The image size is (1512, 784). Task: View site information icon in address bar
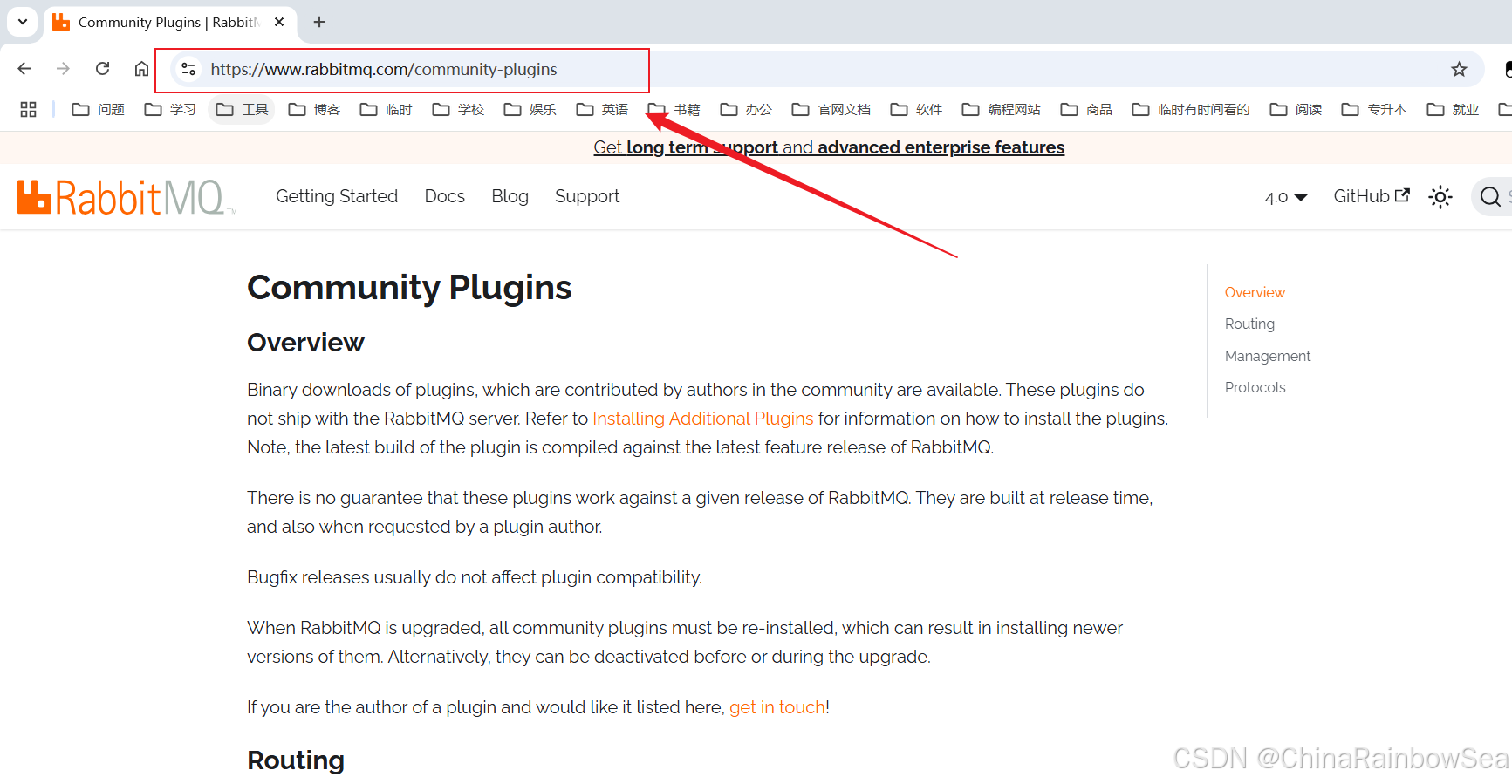(188, 69)
